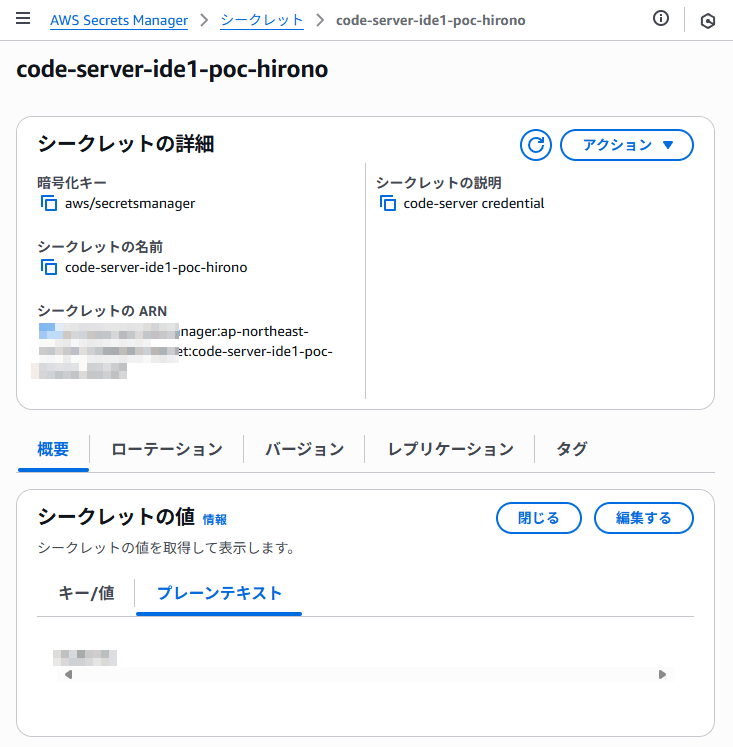733x747 pixels.
Task: Switch to the ローテーション tab
Action: coord(167,449)
